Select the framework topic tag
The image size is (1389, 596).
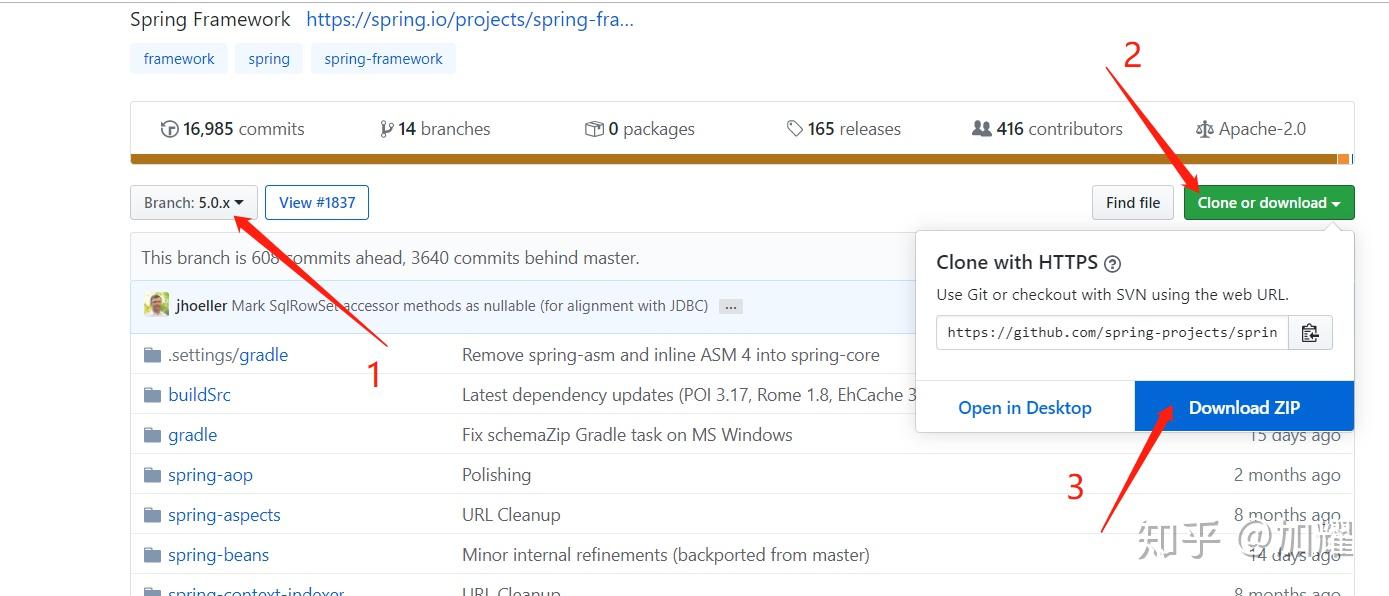(179, 59)
